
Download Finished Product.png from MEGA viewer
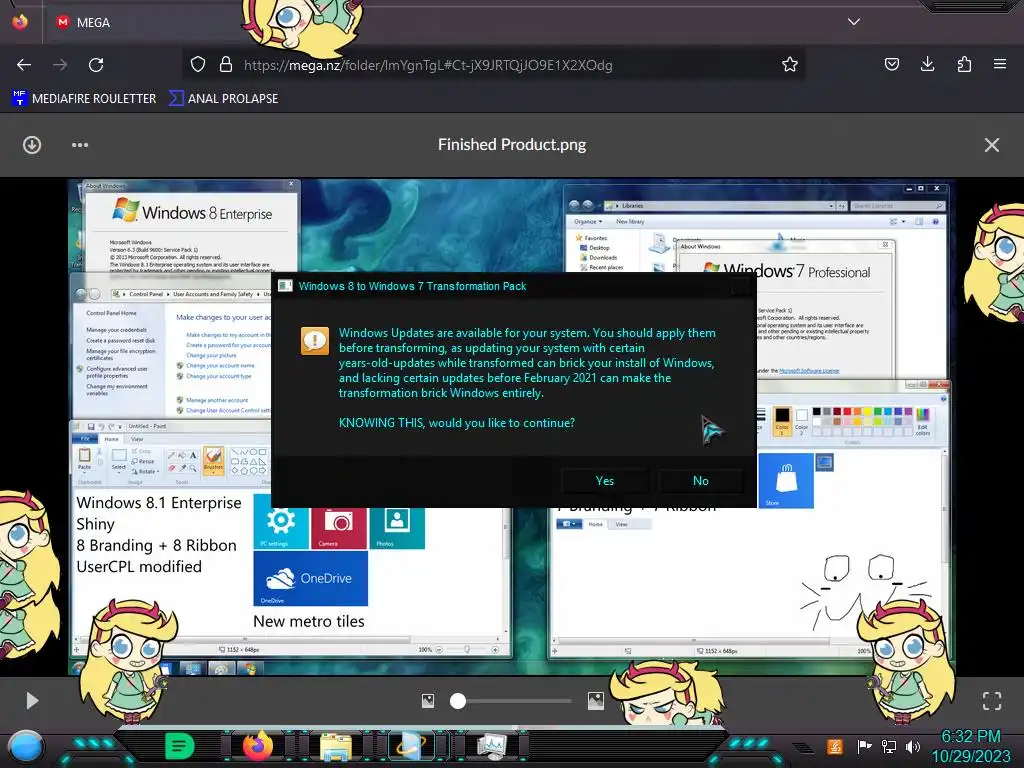31,145
